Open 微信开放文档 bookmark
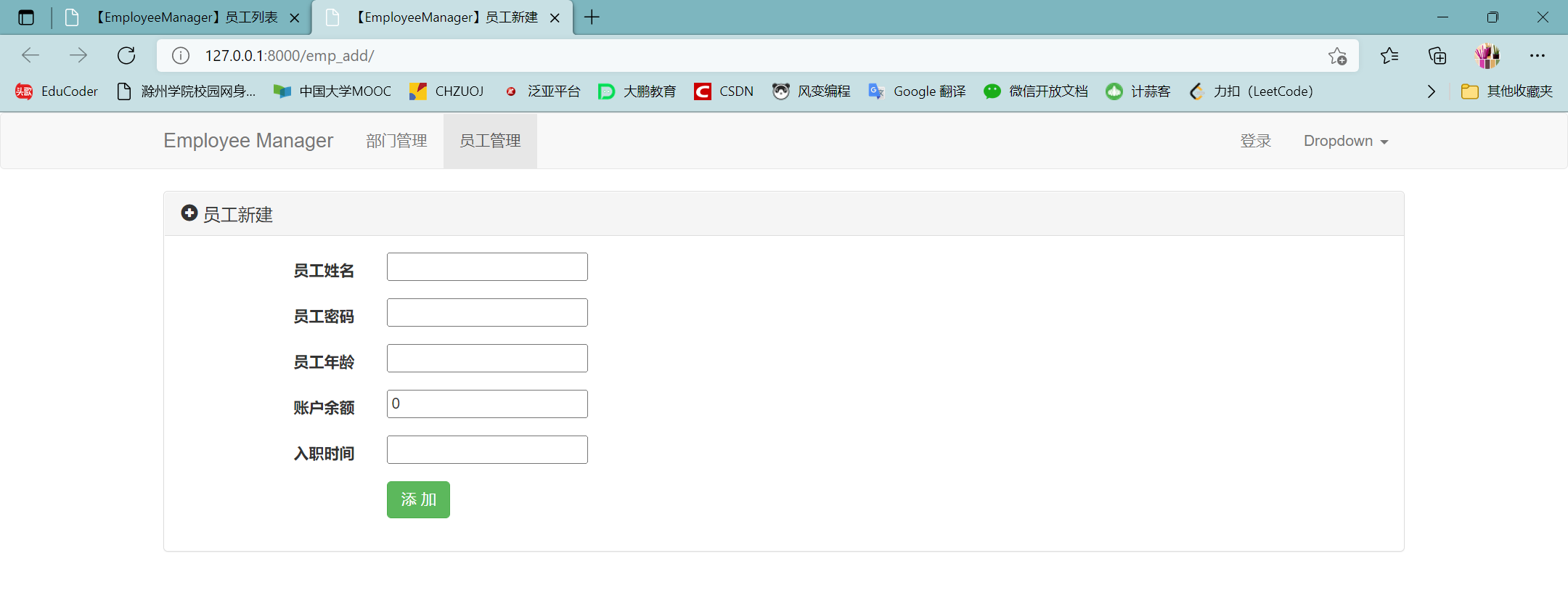Screen dimensions: 1568x609 tap(1036, 91)
